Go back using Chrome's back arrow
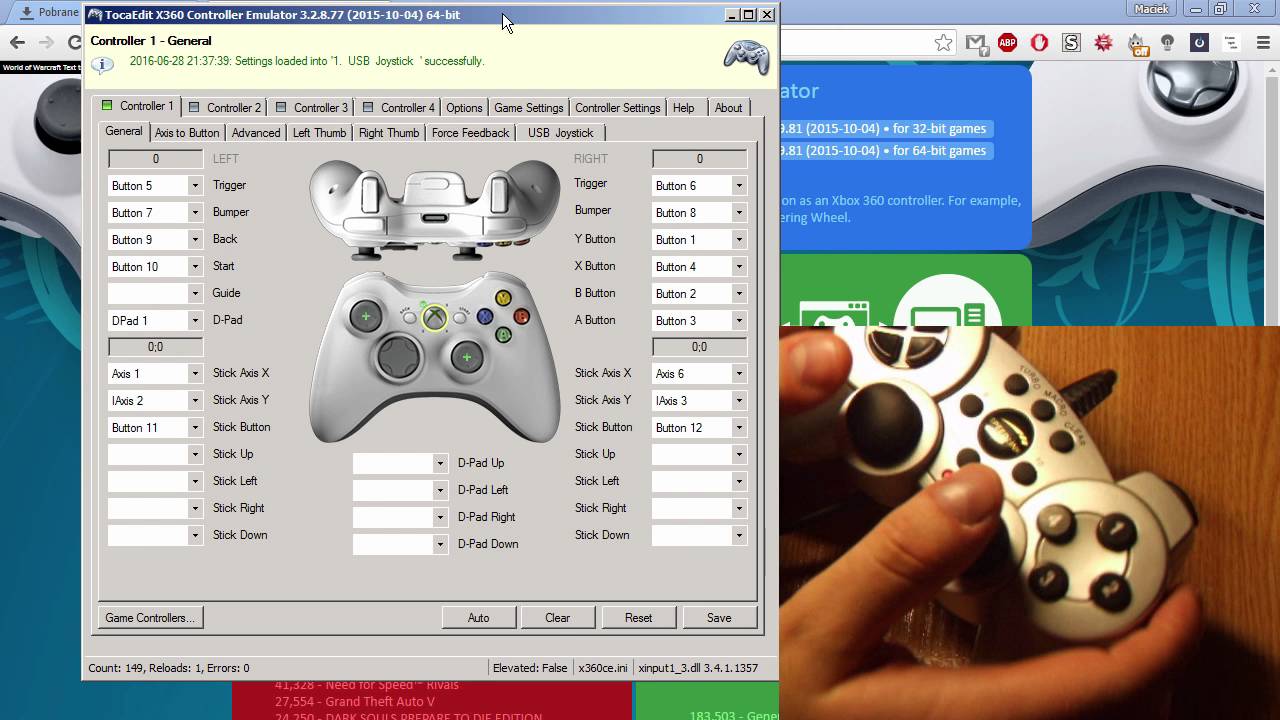Image resolution: width=1280 pixels, height=720 pixels. pyautogui.click(x=17, y=42)
